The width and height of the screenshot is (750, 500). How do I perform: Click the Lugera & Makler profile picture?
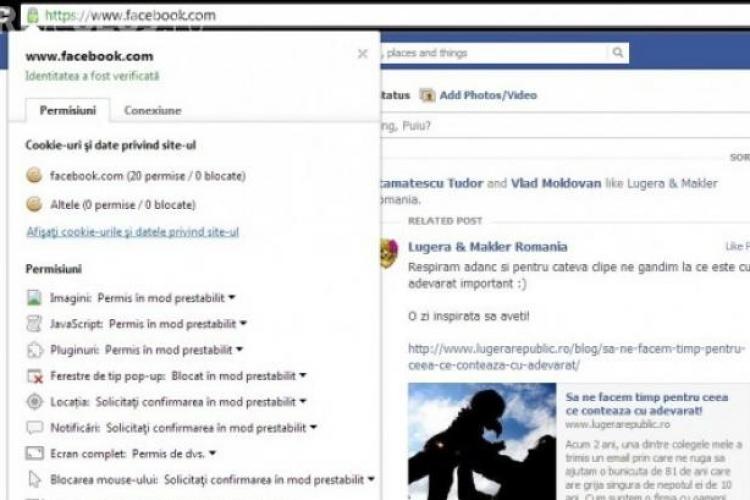[385, 254]
